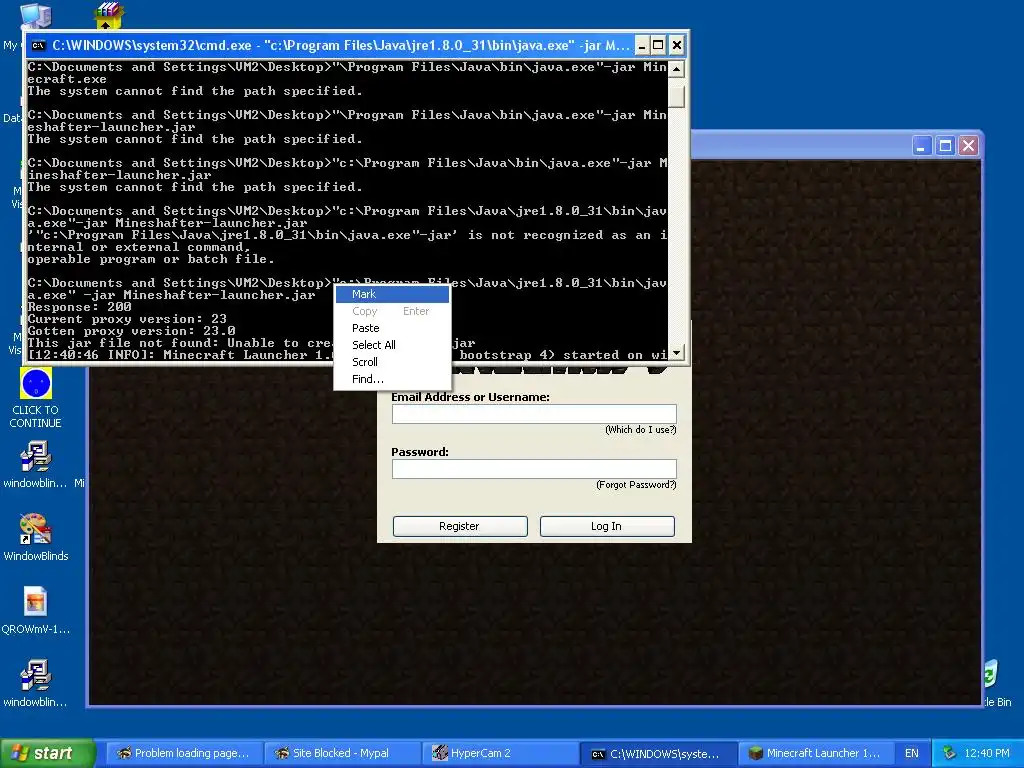Viewport: 1024px width, 768px height.
Task: Choose Select All in context menu
Action: click(392, 345)
